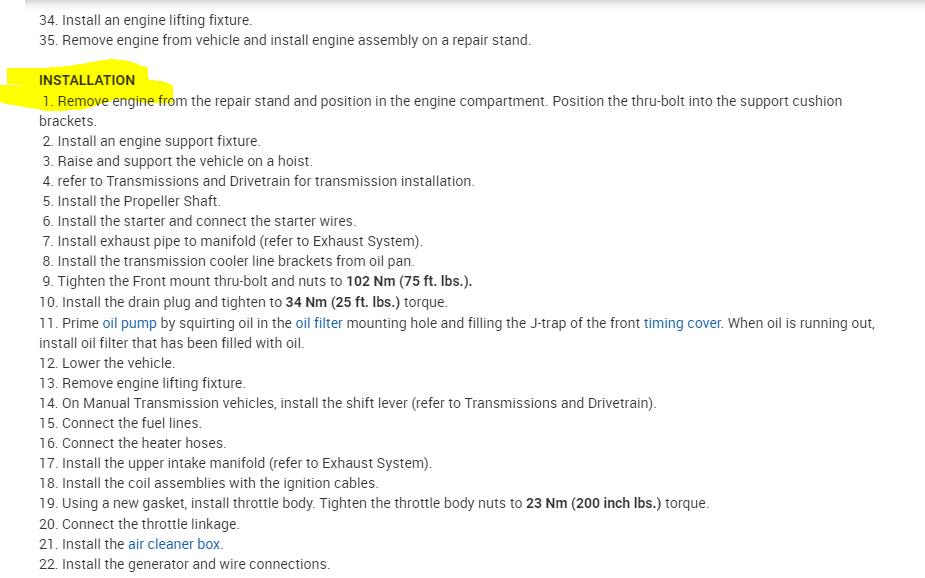Screen dimensions: 925x578
Task: Click step 2 engine support fixture line
Action: [x=151, y=141]
